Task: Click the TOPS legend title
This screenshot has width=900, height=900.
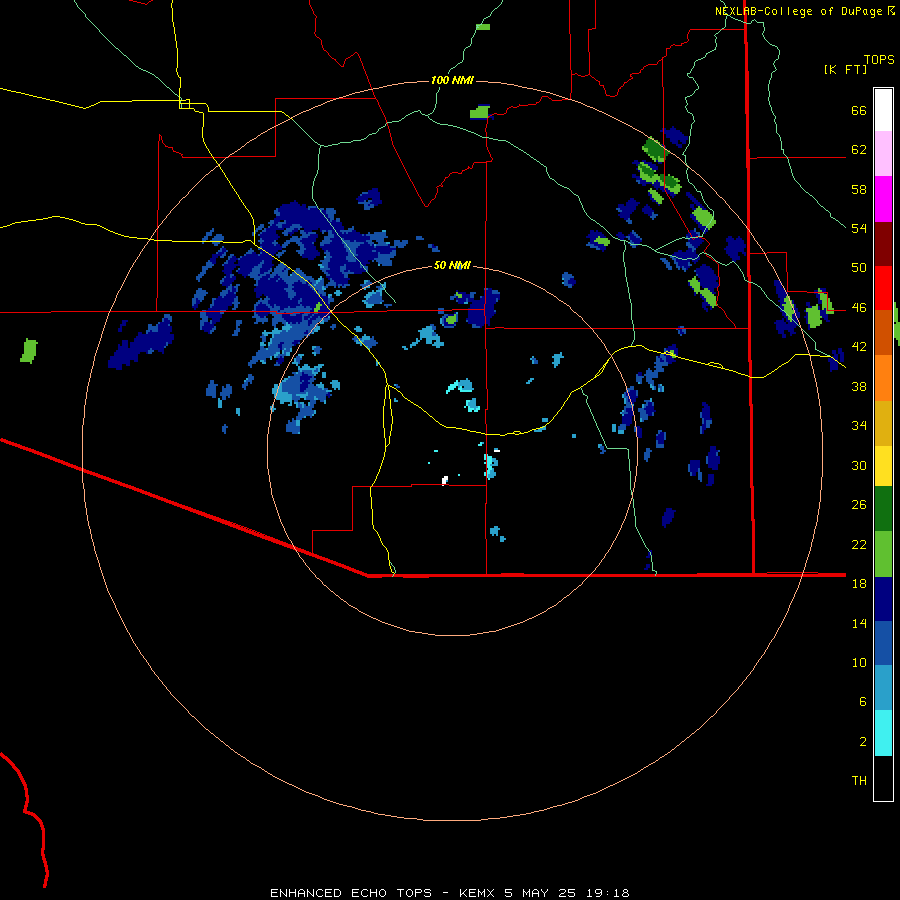Action: tap(879, 59)
